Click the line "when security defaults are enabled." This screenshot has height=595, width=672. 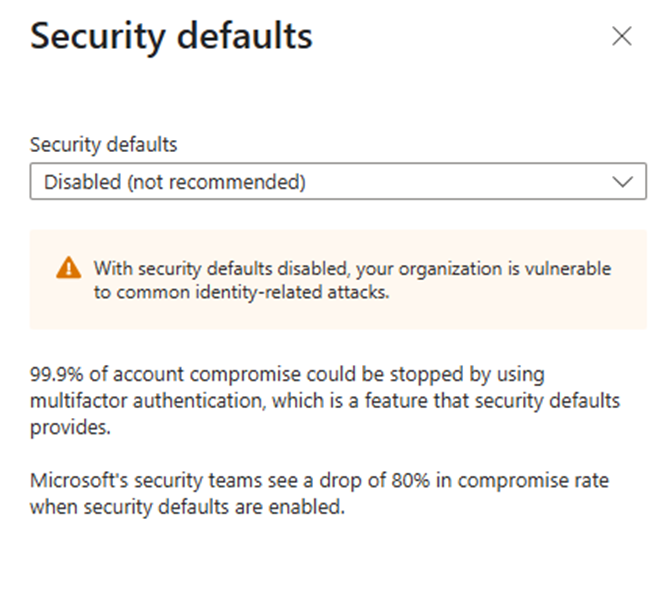coord(187,507)
